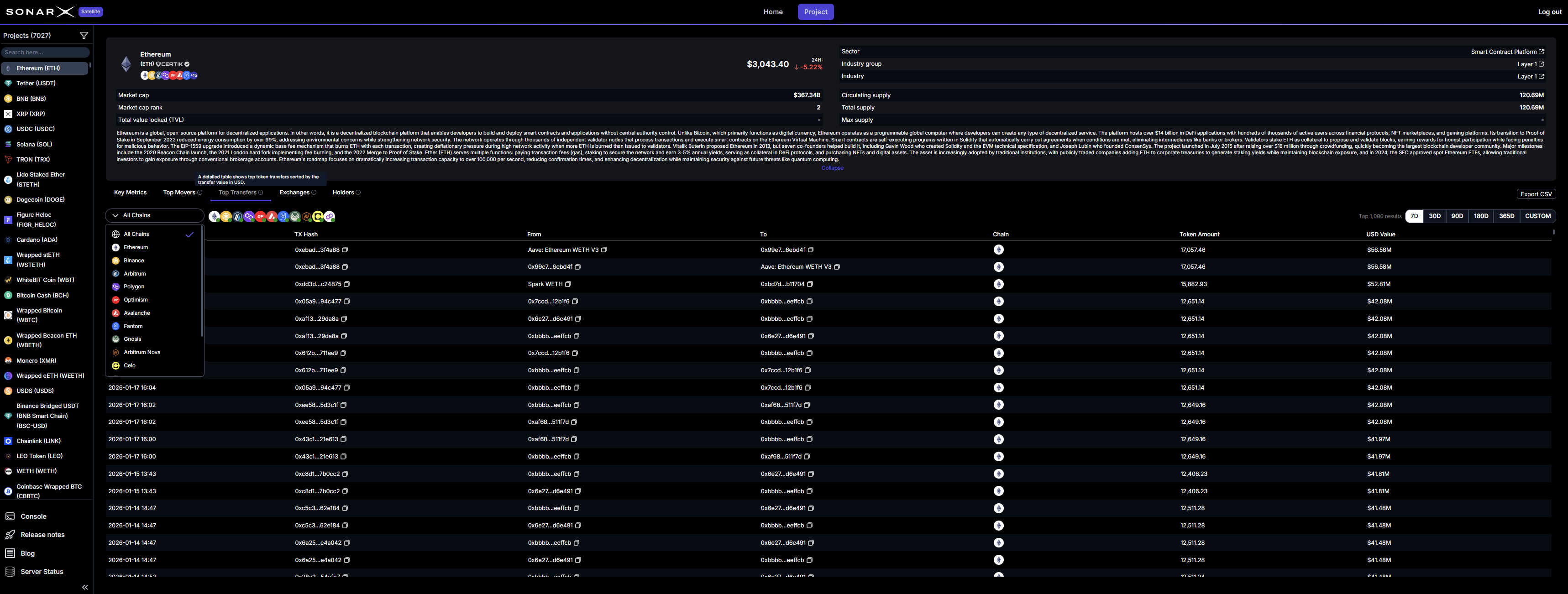Select the Gnosis chain filter icon

coord(294,216)
